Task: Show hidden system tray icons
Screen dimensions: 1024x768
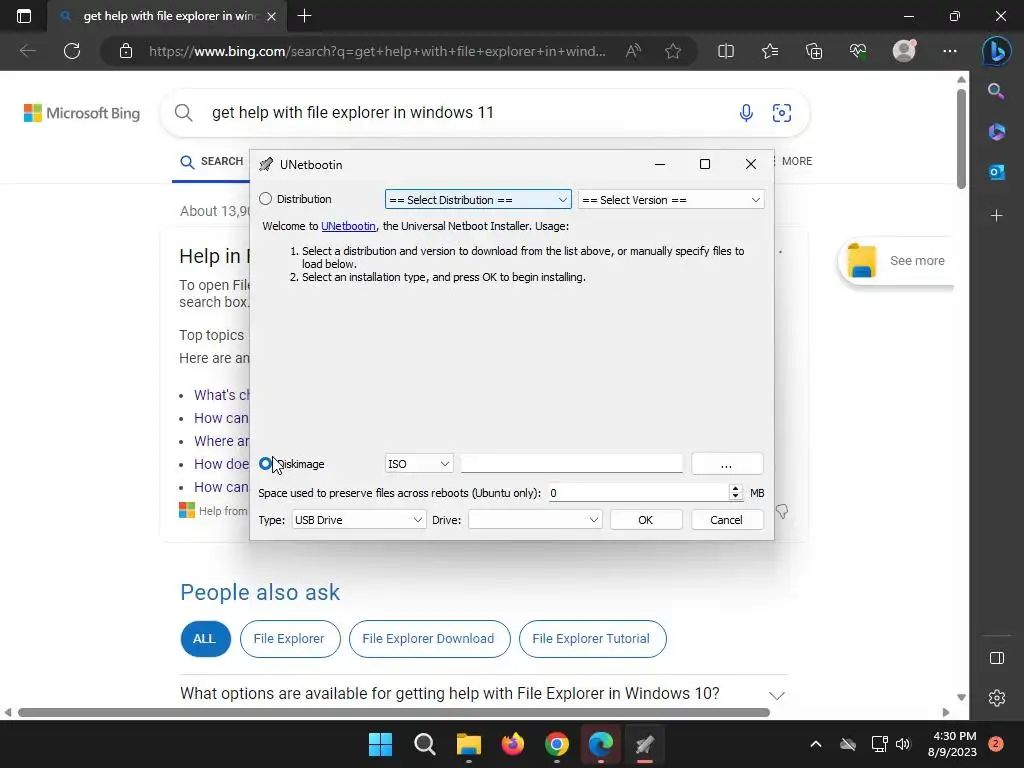Action: 816,744
